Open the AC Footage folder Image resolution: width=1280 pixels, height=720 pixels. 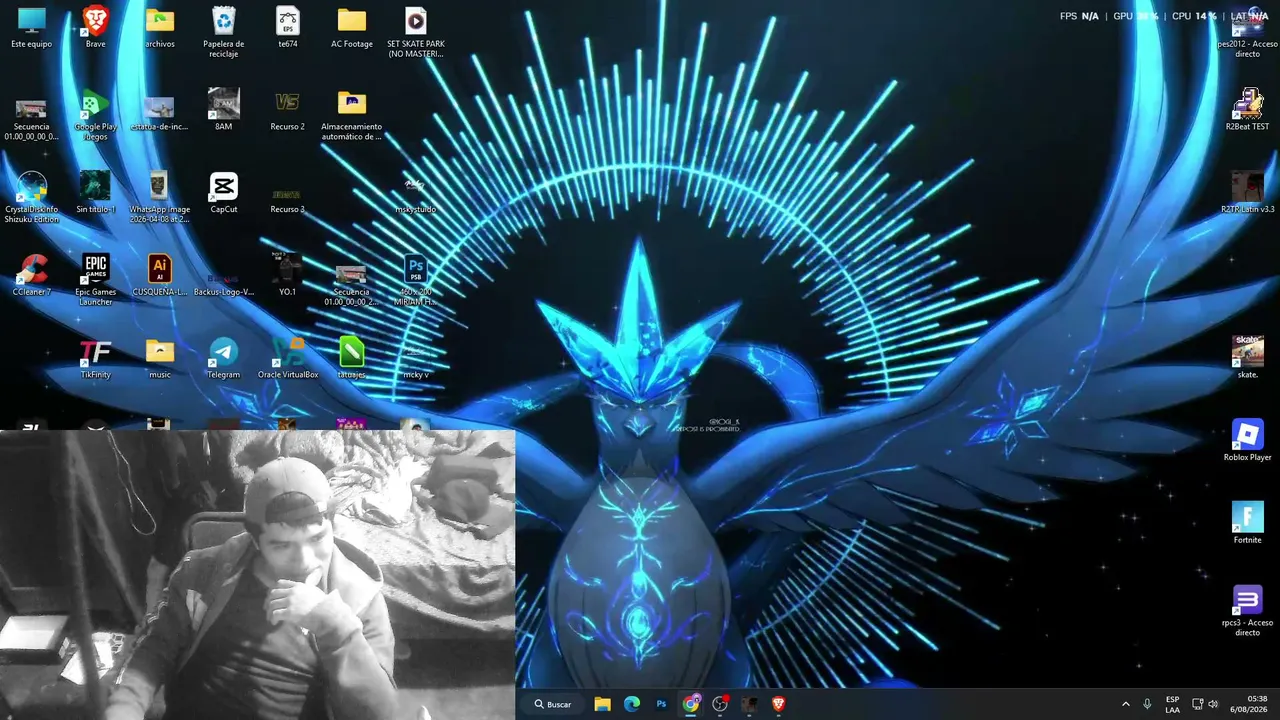pyautogui.click(x=351, y=28)
